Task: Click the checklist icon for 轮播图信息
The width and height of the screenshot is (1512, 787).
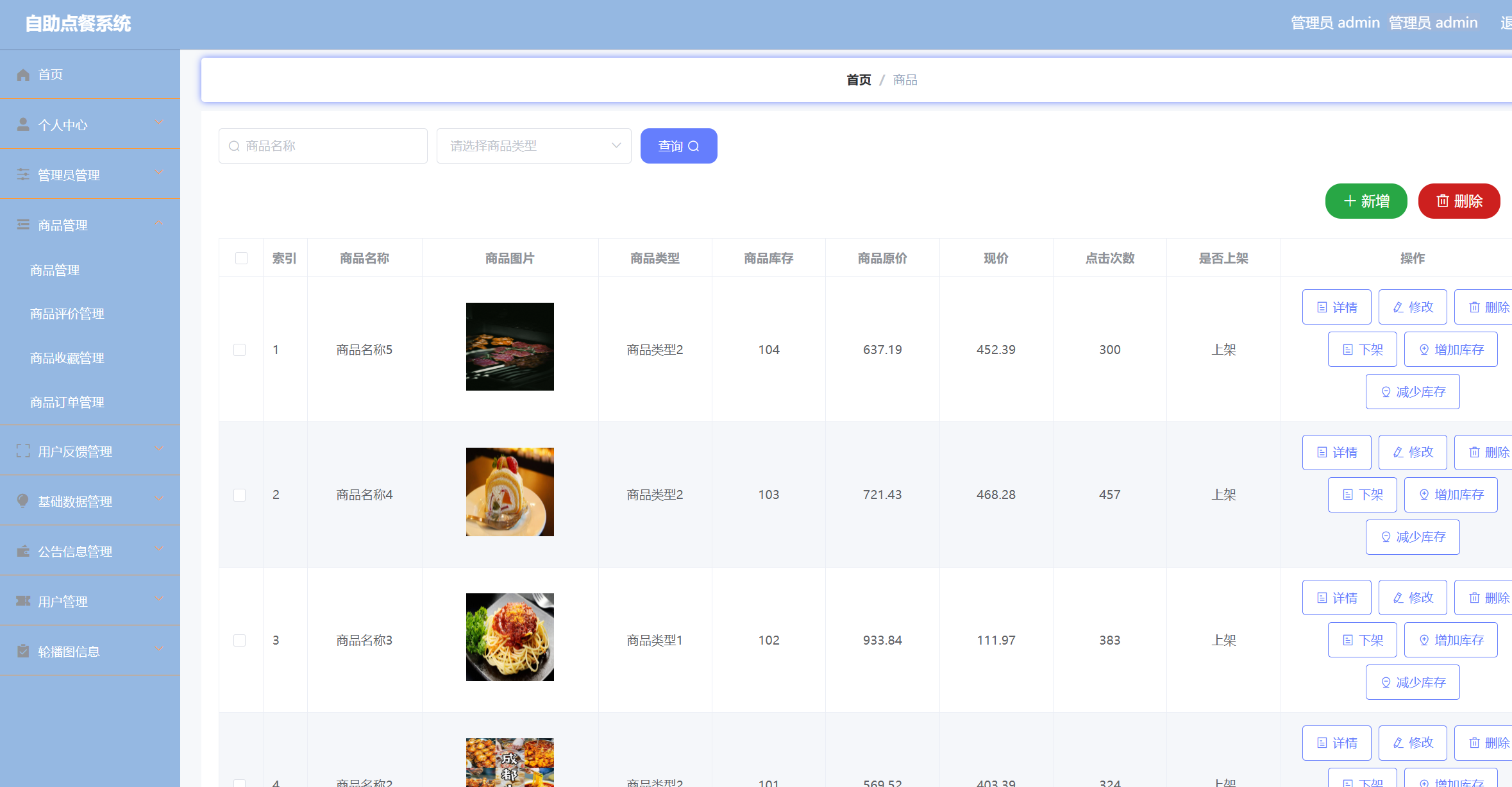Action: [x=23, y=650]
